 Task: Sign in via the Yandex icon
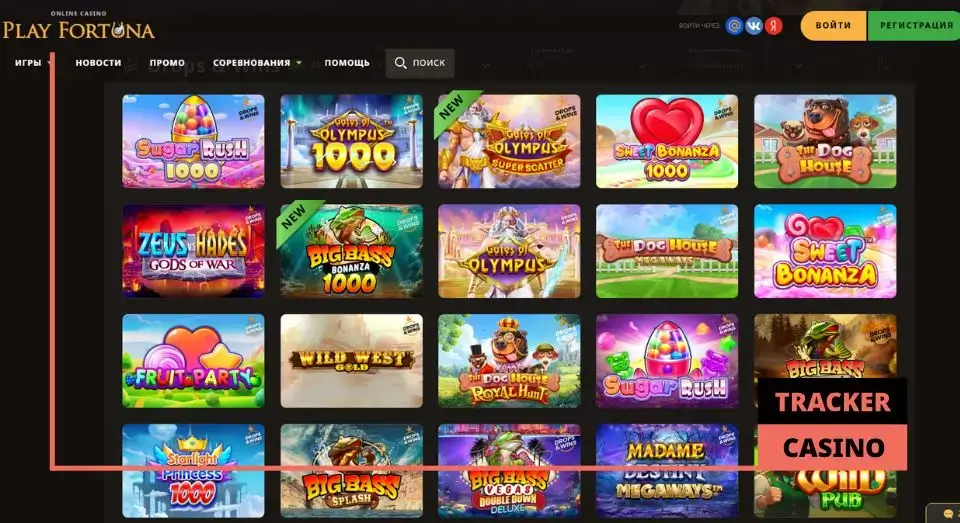click(x=774, y=26)
